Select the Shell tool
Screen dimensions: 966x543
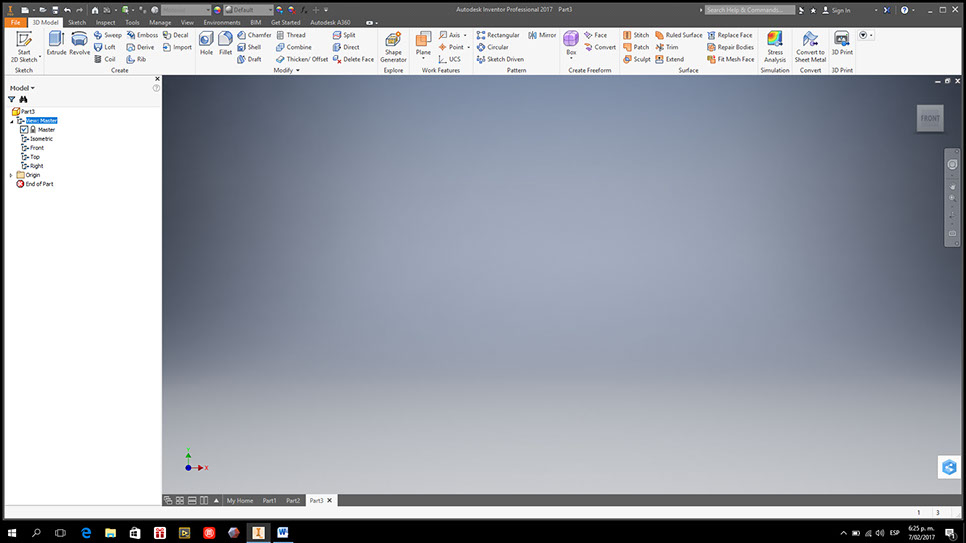pos(250,47)
